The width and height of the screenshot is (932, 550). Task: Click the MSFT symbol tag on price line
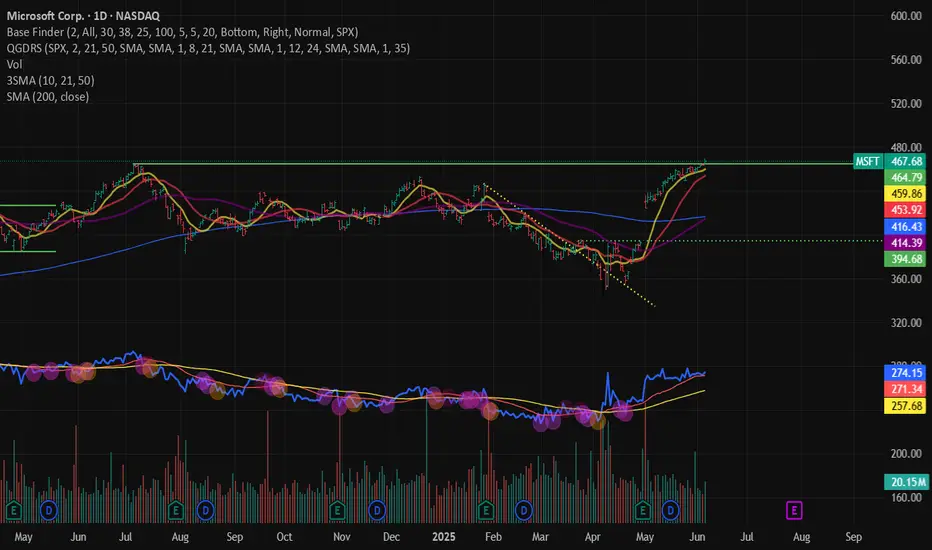tap(867, 161)
